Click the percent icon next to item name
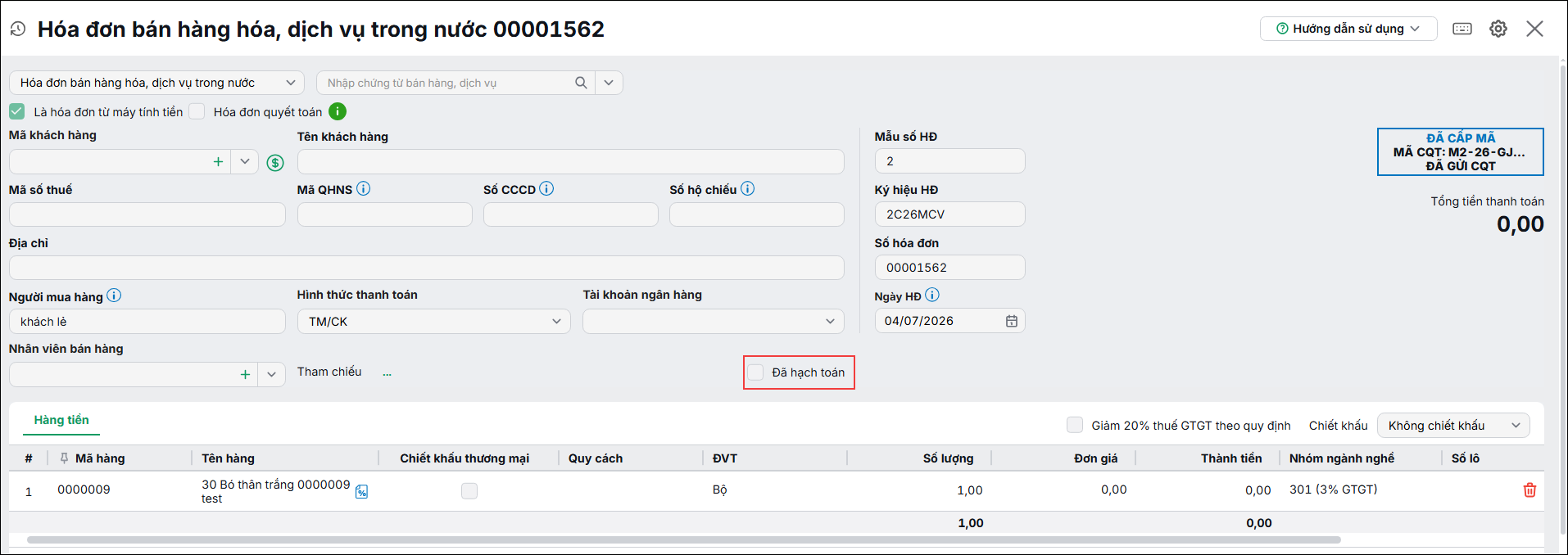1568x555 pixels. click(362, 491)
